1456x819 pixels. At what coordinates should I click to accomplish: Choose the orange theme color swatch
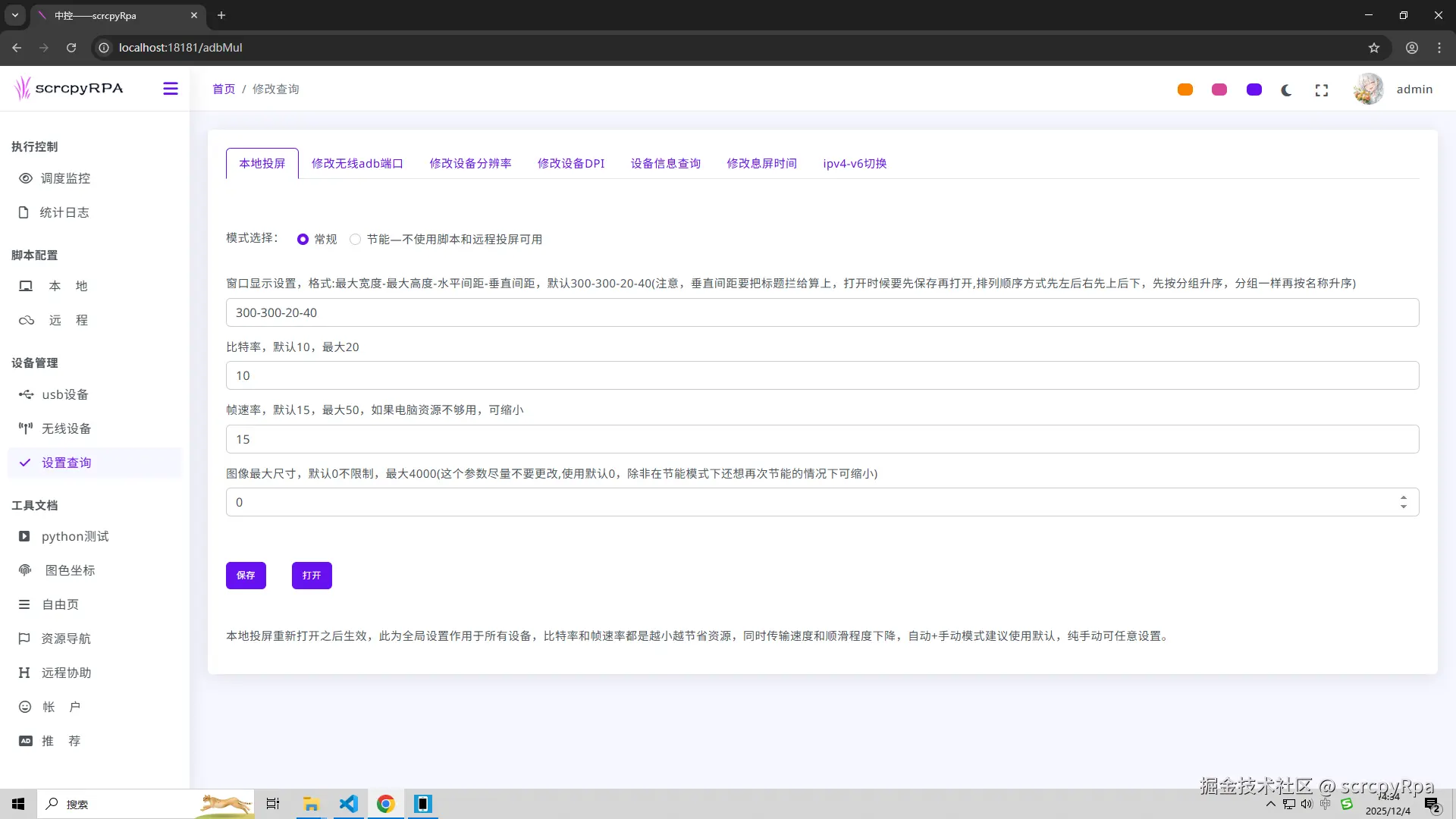(1185, 89)
